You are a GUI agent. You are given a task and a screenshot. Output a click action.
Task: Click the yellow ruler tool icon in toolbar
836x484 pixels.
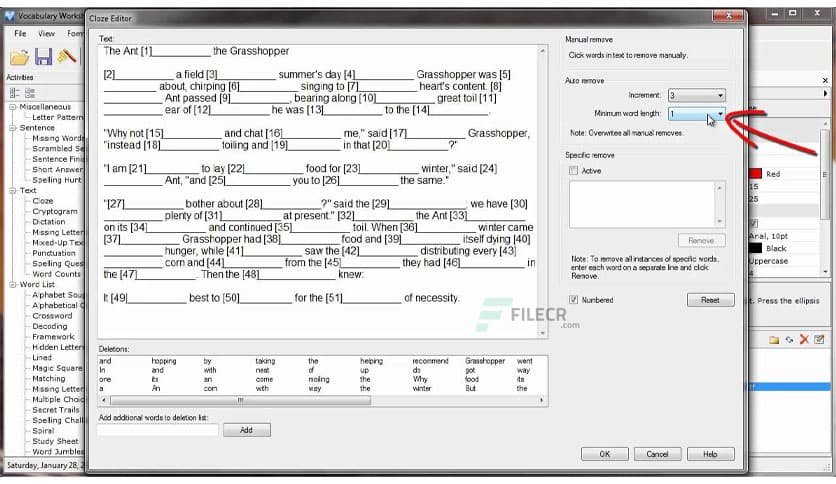coord(67,56)
